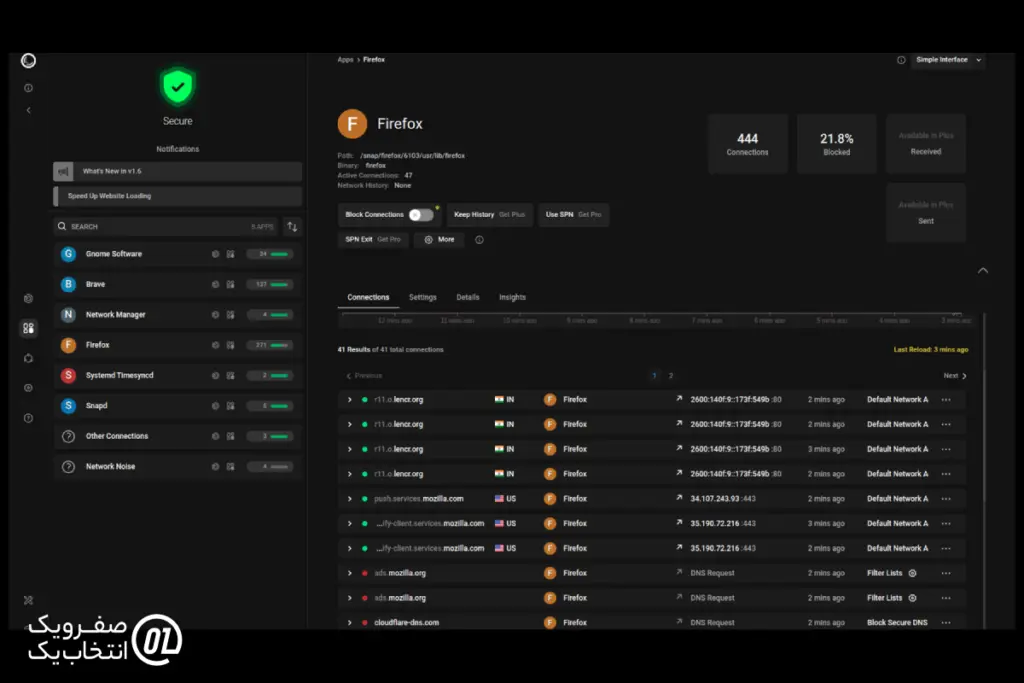Click the Portmaster logo icon in sidebar
The image size is (1024, 683).
pyautogui.click(x=28, y=61)
